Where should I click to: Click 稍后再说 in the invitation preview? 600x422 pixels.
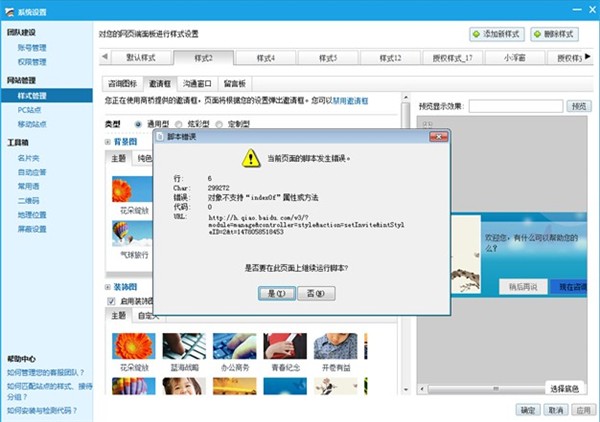click(523, 287)
